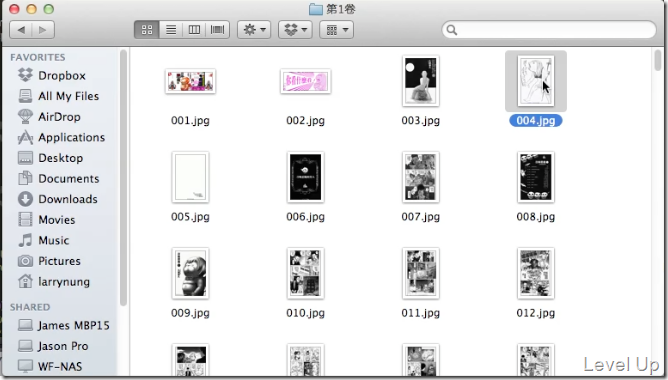Open larrynung home folder in sidebar
Viewport: 668px width, 380px height.
pyautogui.click(x=54, y=282)
